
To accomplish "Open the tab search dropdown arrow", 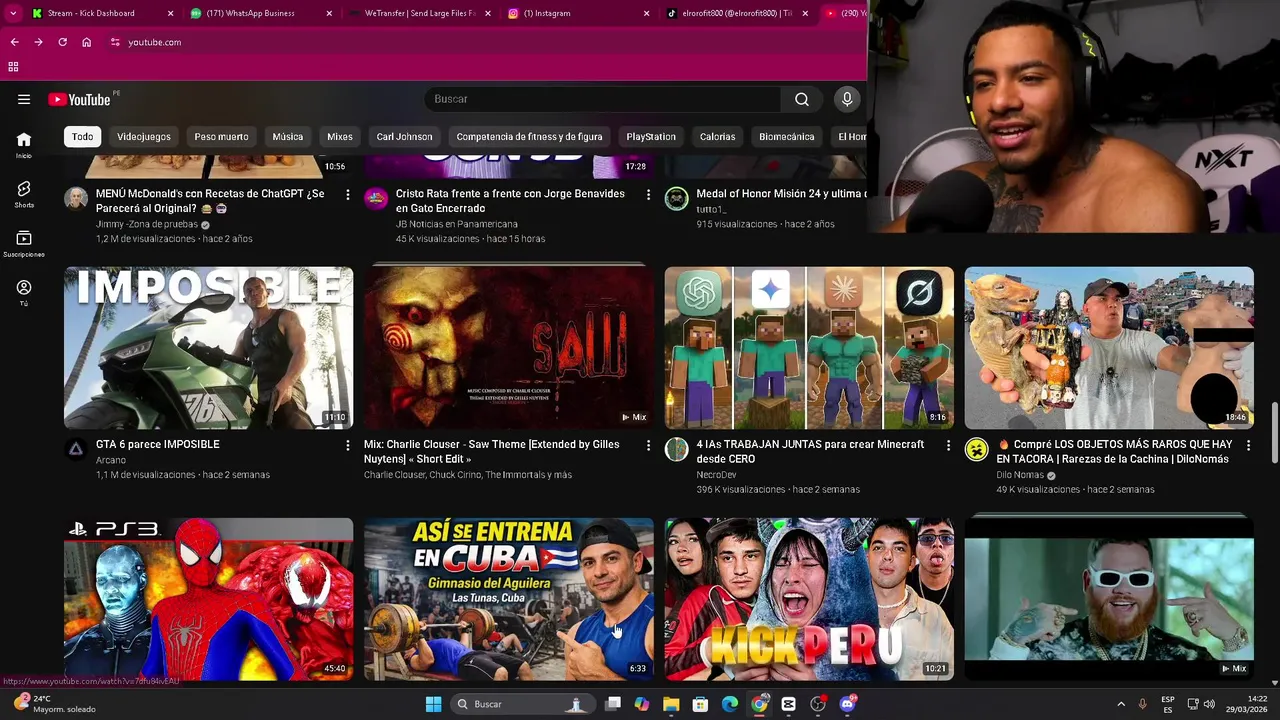I will point(13,13).
